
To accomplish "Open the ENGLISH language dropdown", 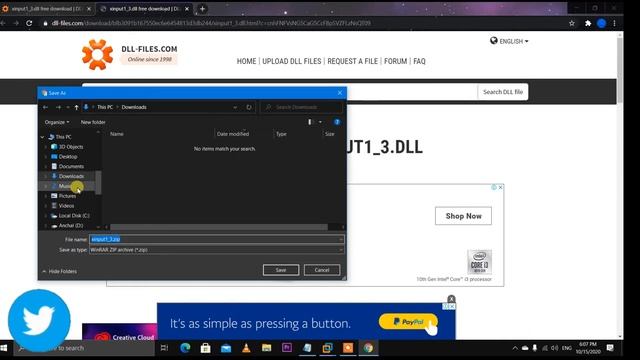I will click(509, 41).
